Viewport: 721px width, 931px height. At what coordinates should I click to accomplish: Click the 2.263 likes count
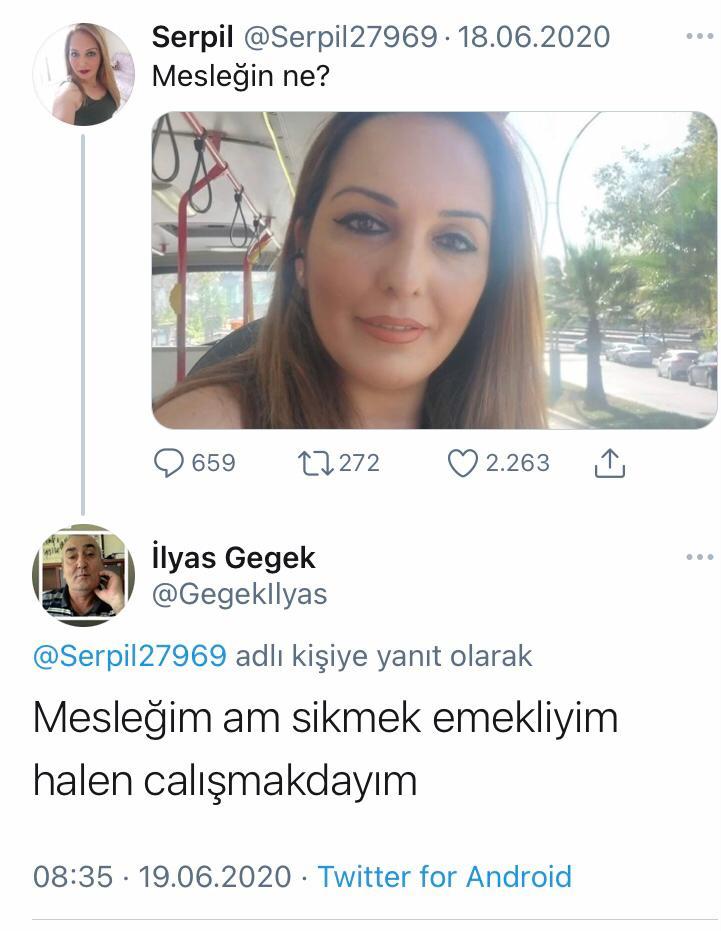pos(517,463)
